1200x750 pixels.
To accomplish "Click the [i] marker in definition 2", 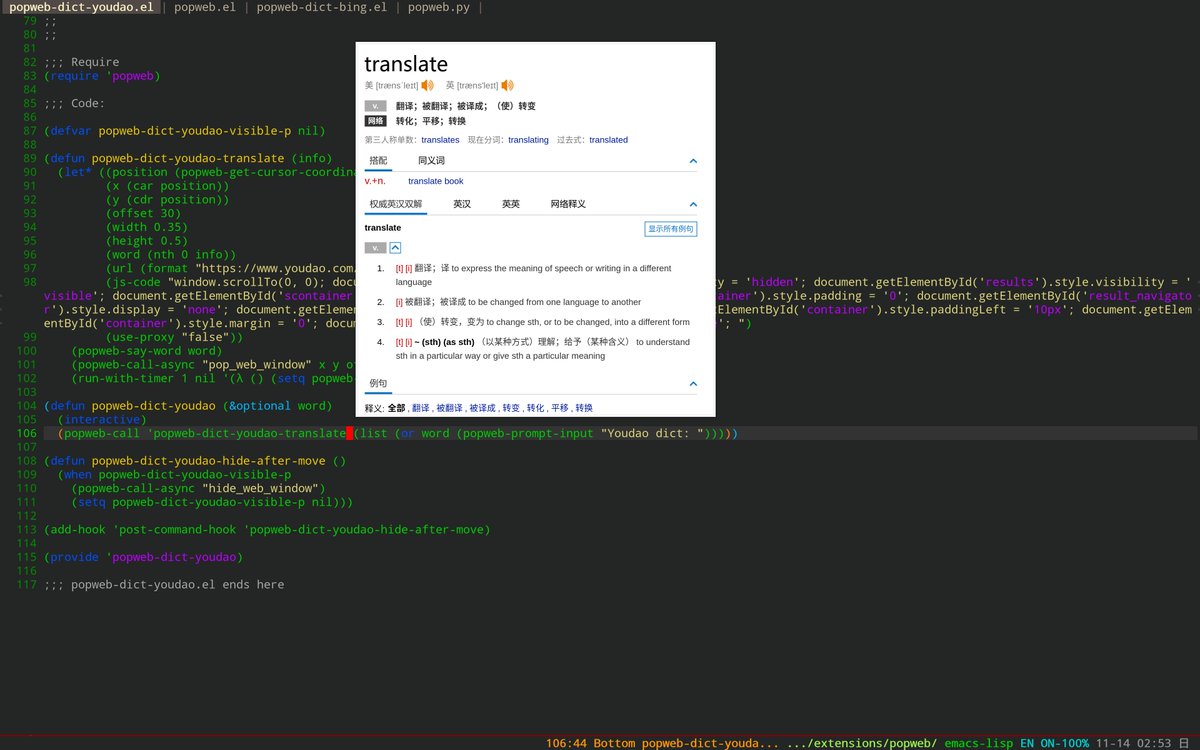I will tap(399, 302).
